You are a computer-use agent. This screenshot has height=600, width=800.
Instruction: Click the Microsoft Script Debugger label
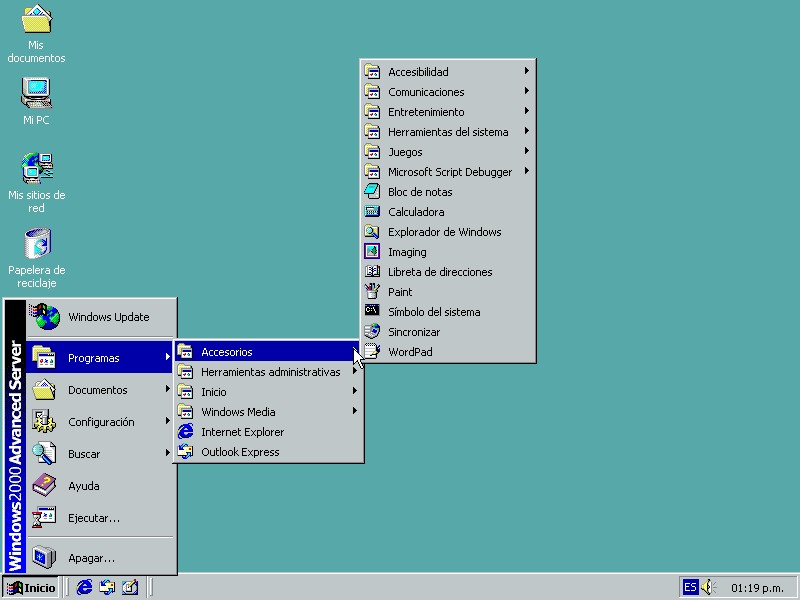pos(450,172)
